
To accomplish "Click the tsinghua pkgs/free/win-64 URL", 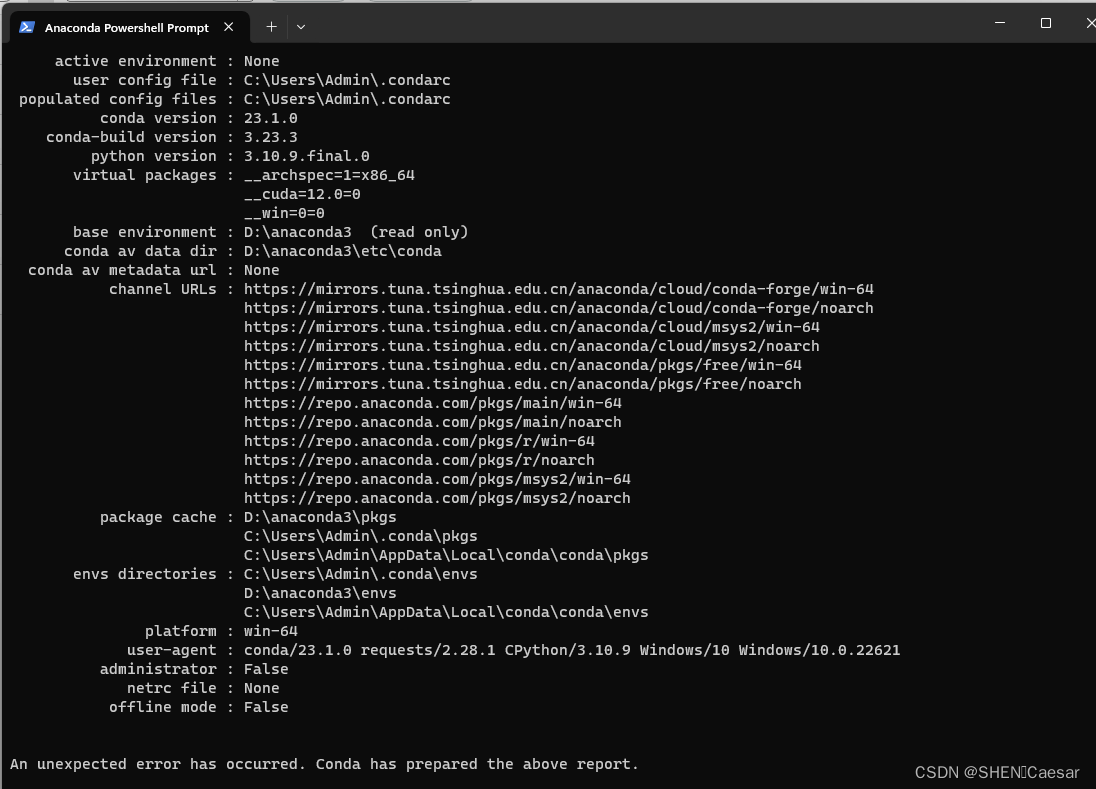I will [x=522, y=365].
